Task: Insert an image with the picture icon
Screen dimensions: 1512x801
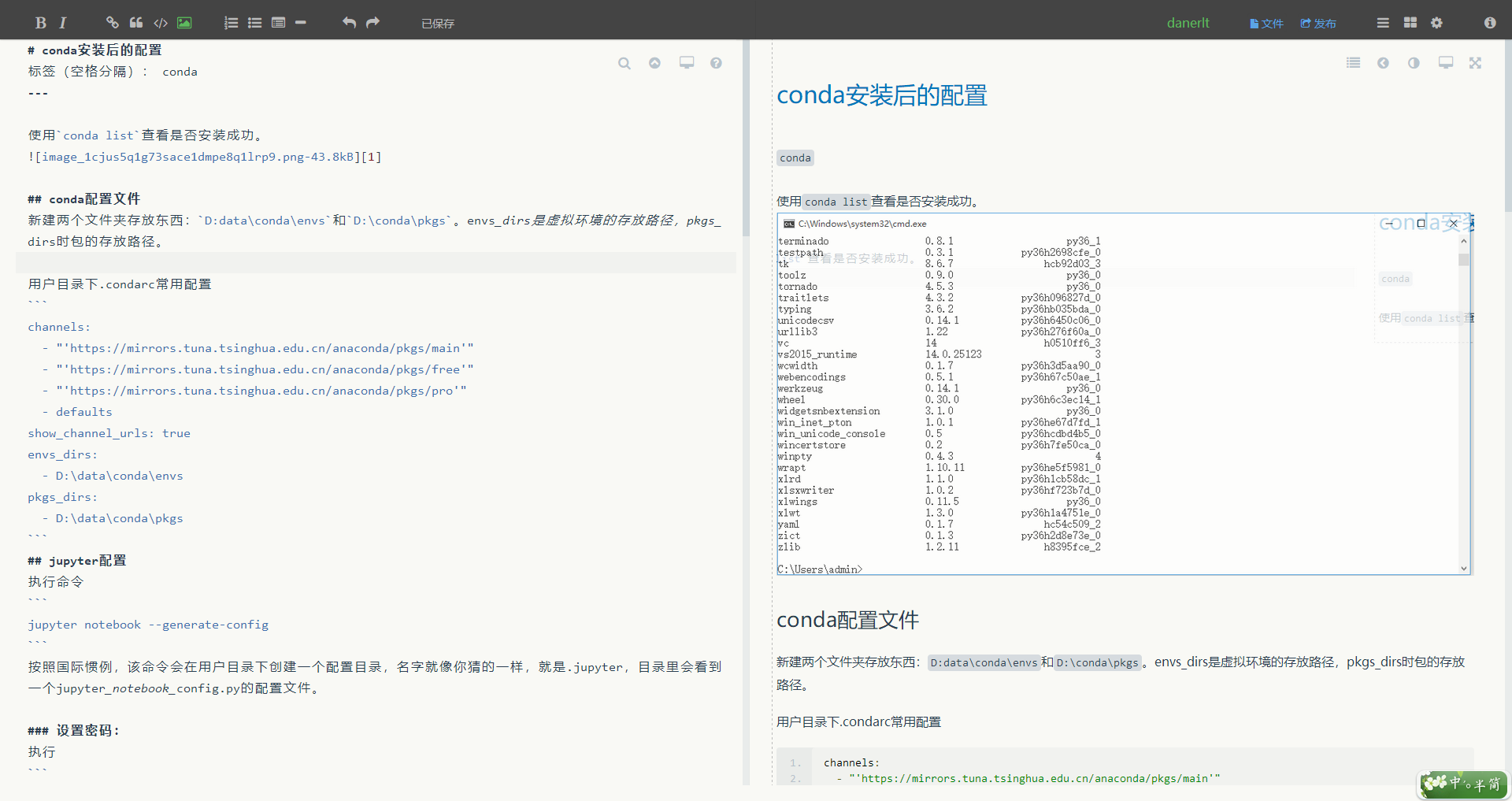Action: pyautogui.click(x=184, y=23)
